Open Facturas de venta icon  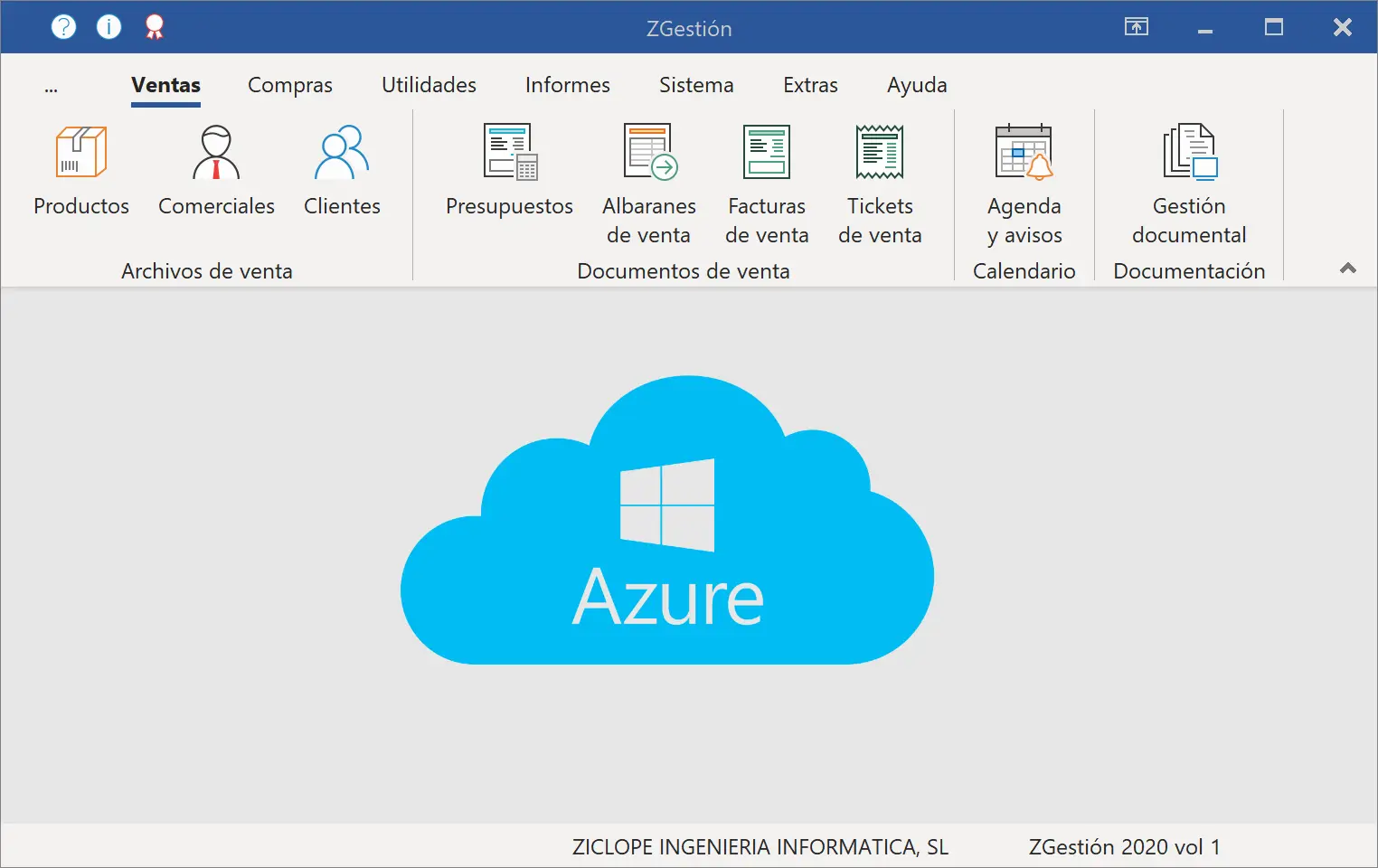(767, 152)
